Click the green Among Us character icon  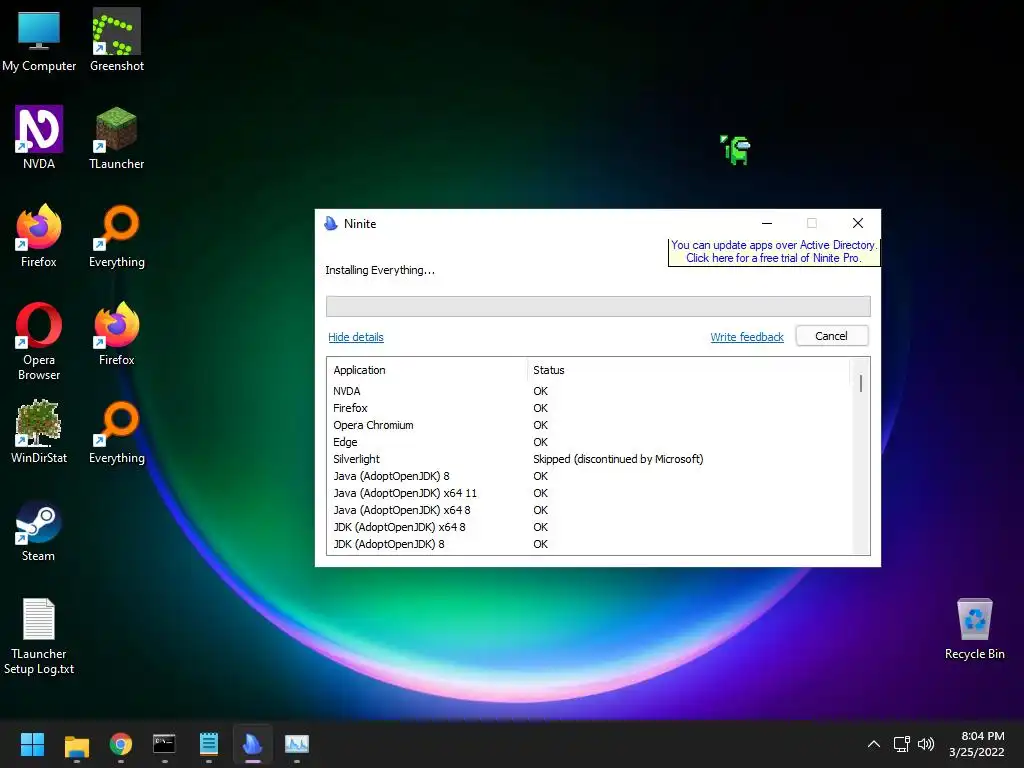736,150
